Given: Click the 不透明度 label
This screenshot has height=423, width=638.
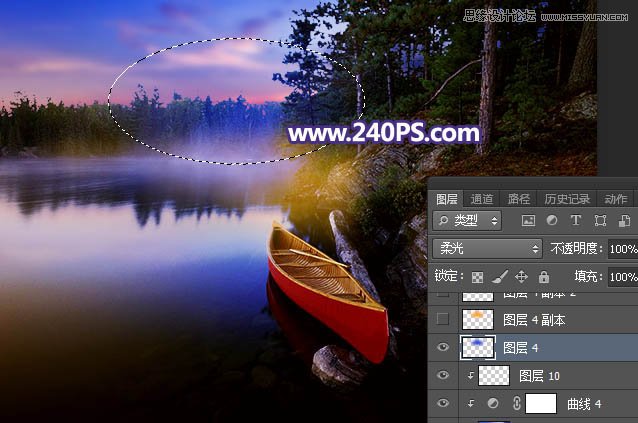Looking at the screenshot, I should click(576, 249).
